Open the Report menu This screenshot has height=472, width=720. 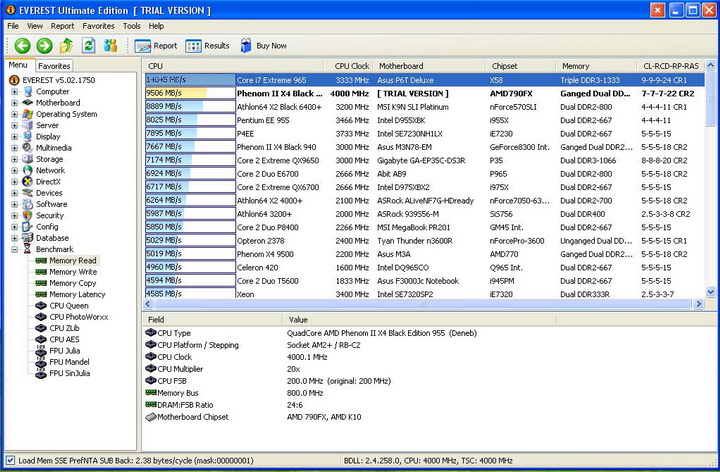tap(62, 26)
